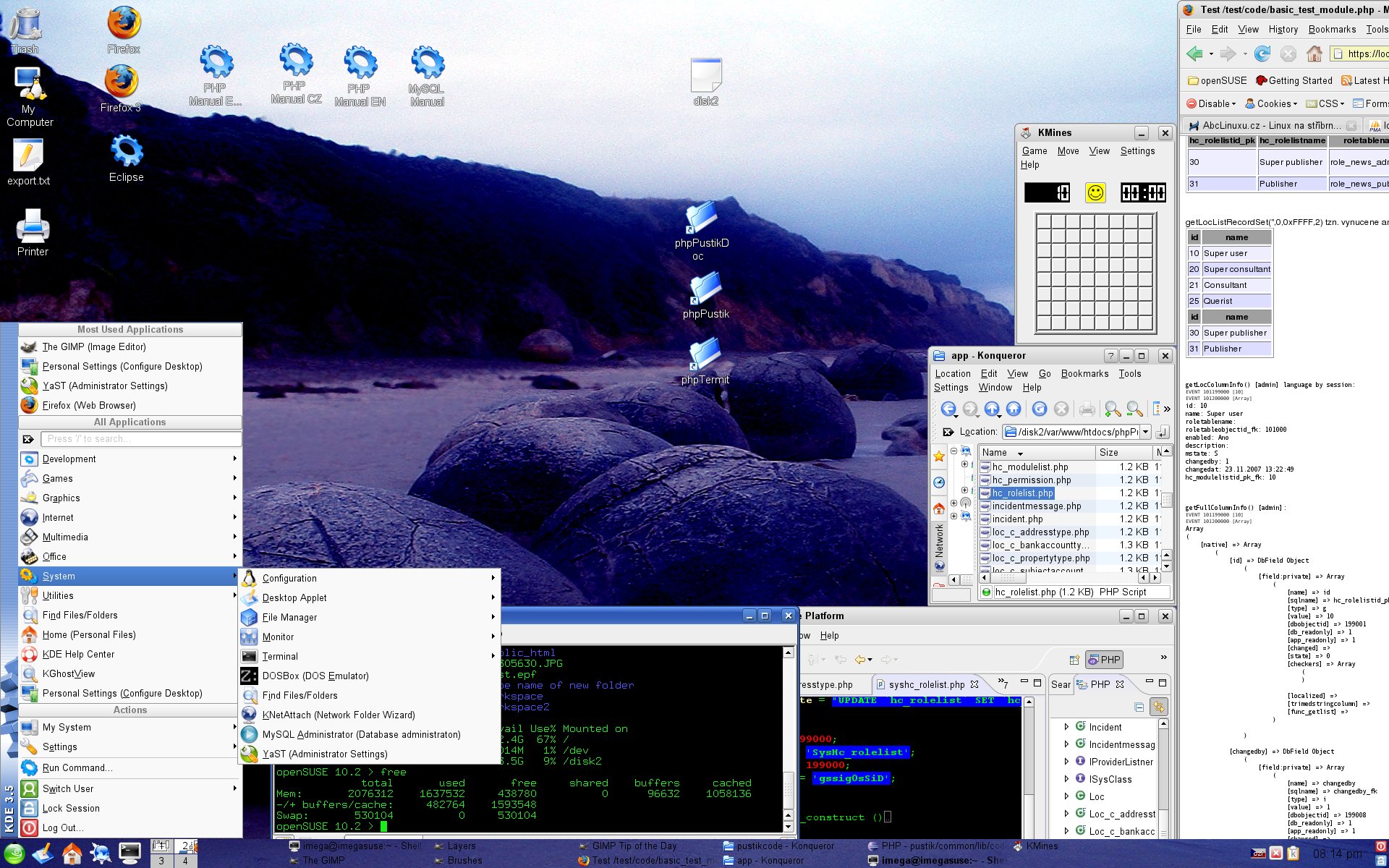Switch to virtual desktop 3 in the pager

coord(161,861)
